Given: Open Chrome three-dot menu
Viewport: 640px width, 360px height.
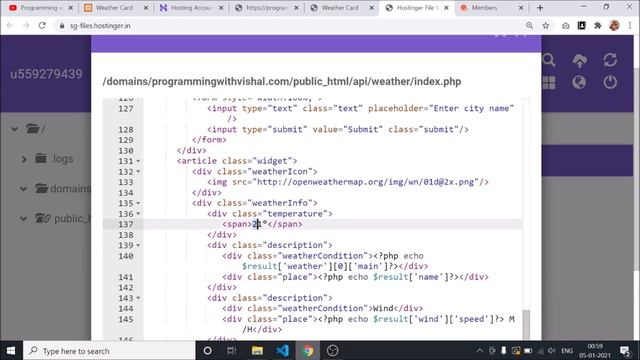Looking at the screenshot, I should 630,25.
